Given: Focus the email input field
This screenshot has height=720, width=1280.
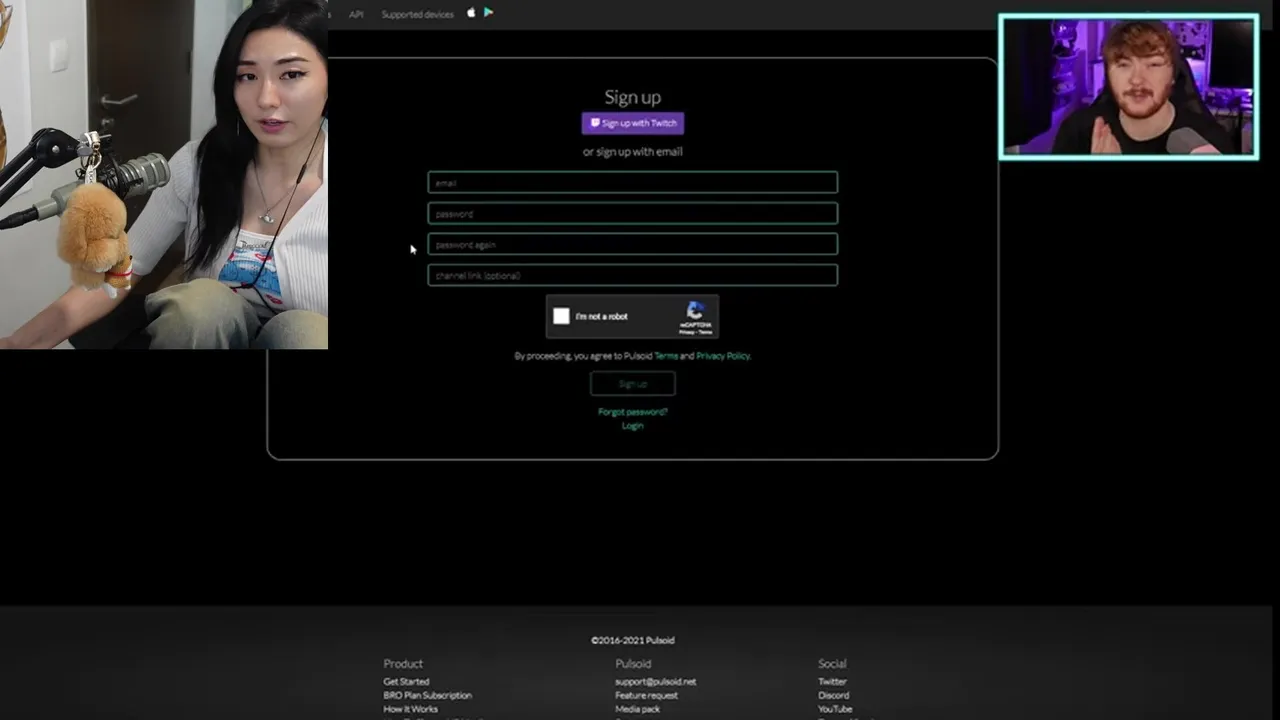Looking at the screenshot, I should (633, 182).
